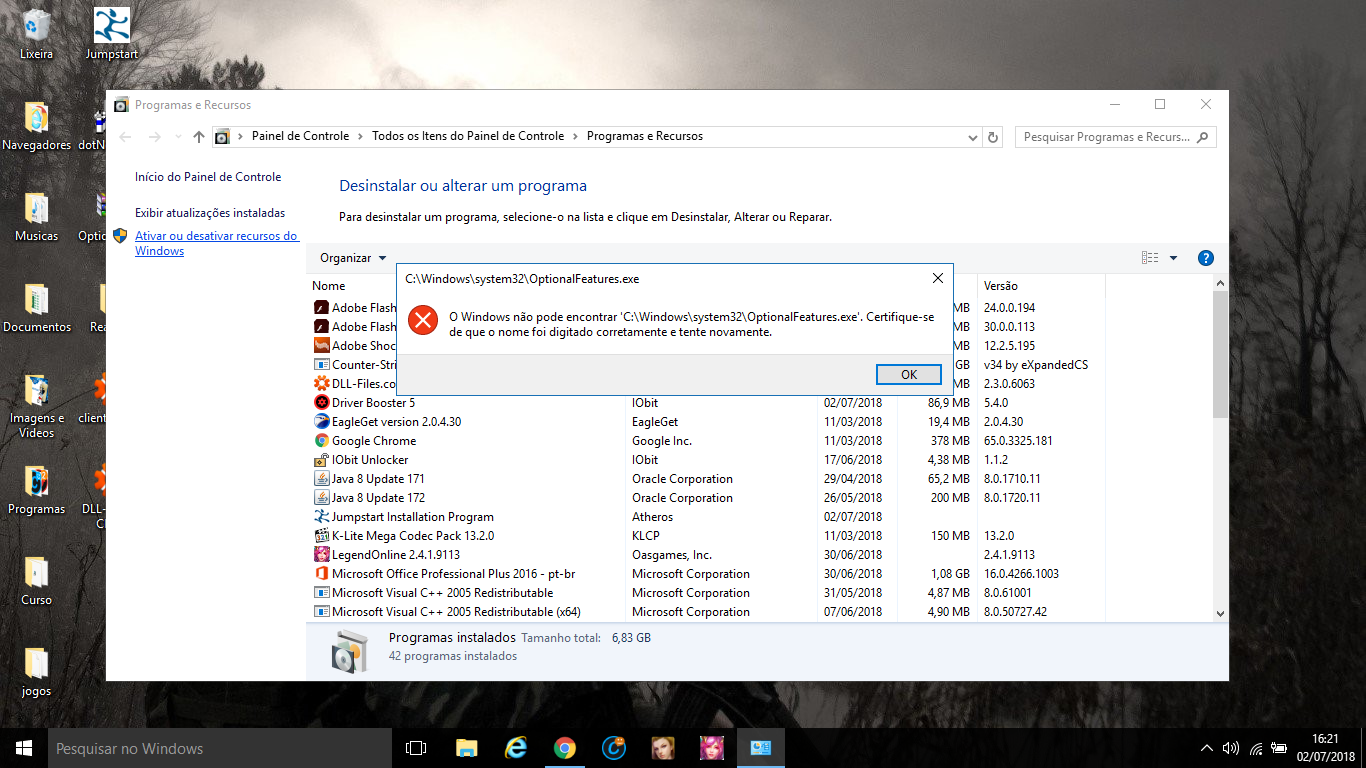This screenshot has width=1366, height=768.
Task: Show hidden system tray icons
Action: (1207, 748)
